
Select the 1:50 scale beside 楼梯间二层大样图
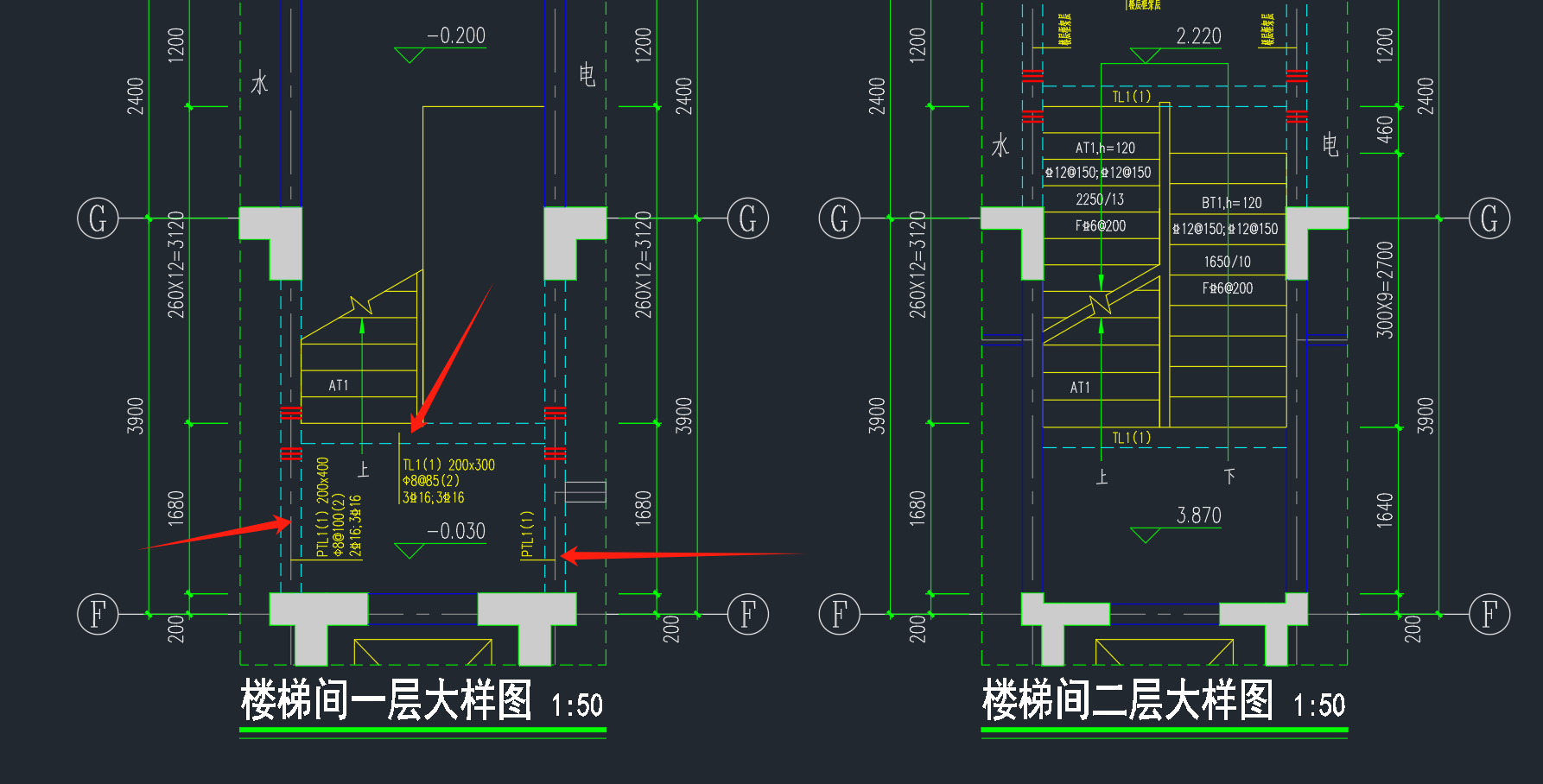point(1319,705)
